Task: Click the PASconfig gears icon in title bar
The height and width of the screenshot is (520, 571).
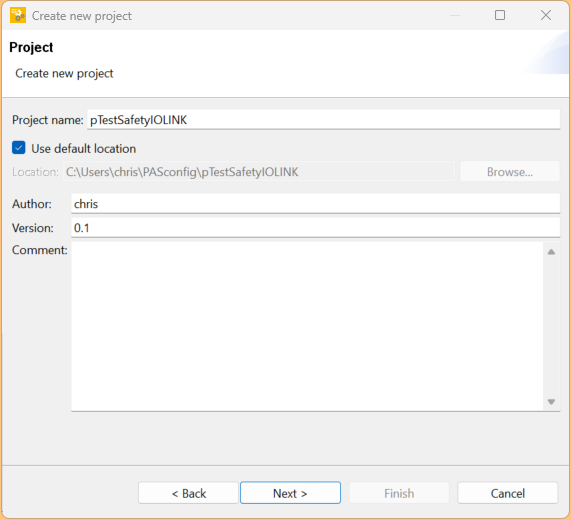Action: 18,15
